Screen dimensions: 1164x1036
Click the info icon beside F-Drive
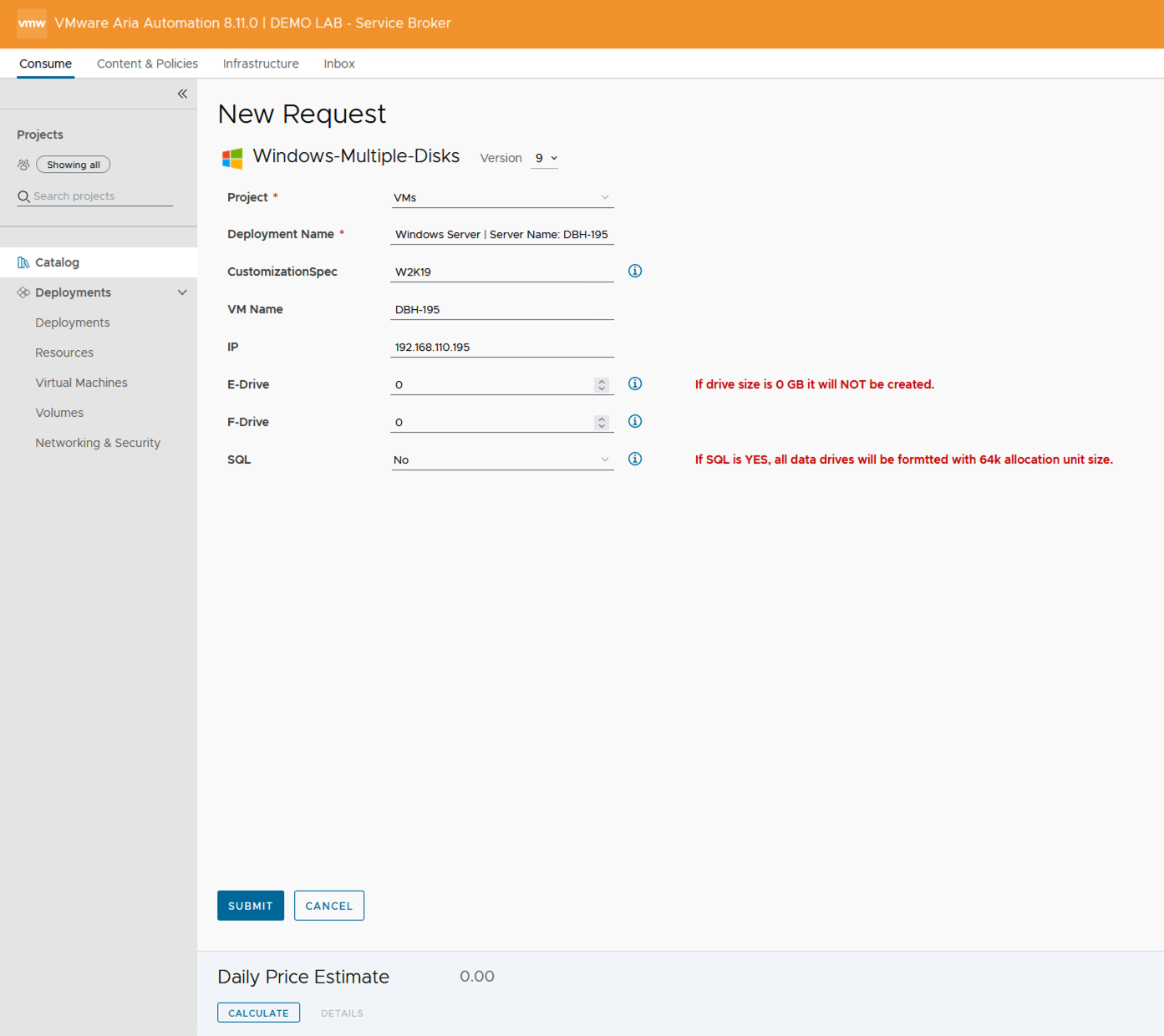click(x=635, y=421)
